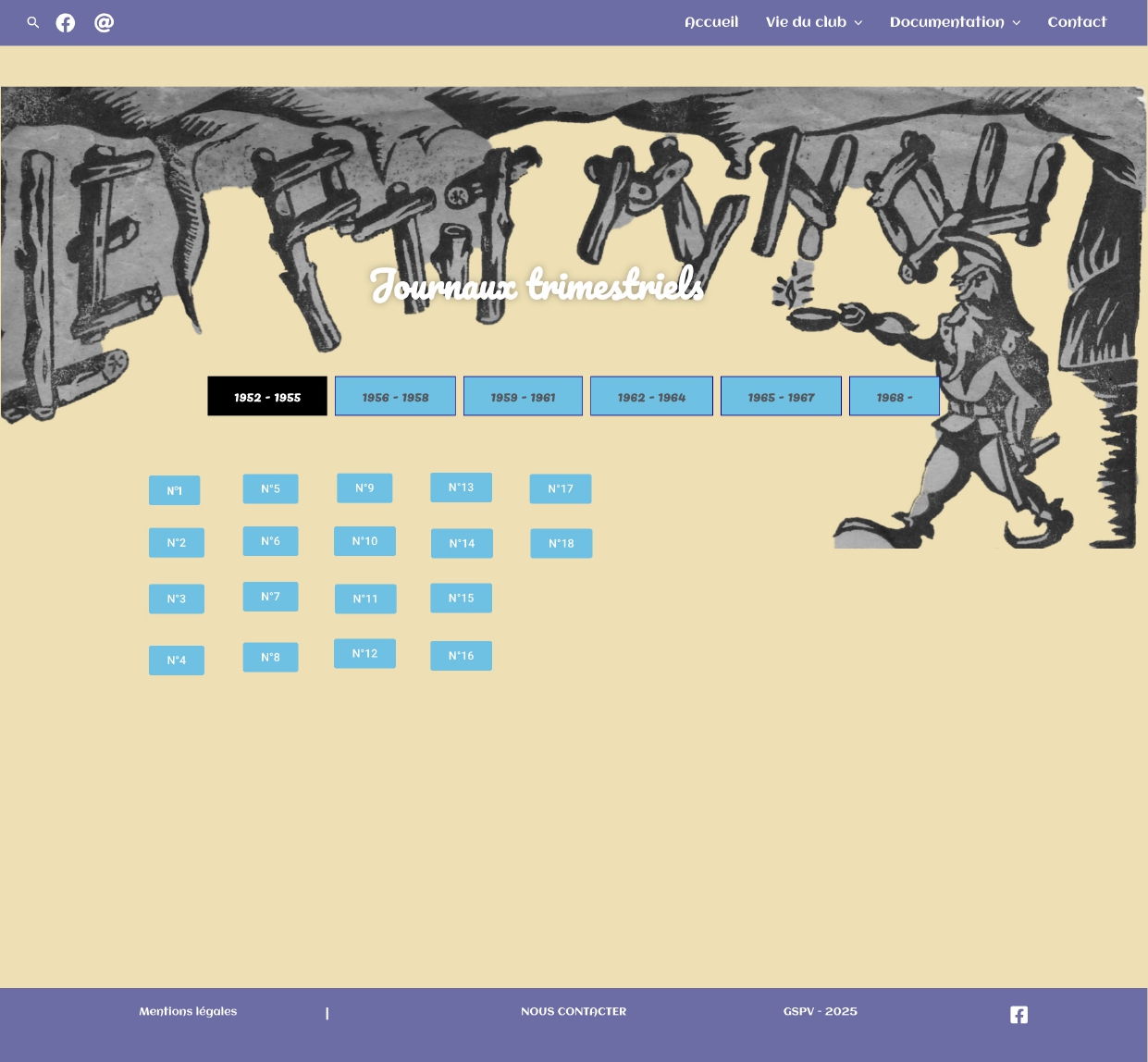Open the Mentions légales footer link
Viewport: 1148px width, 1062px height.
coord(188,1011)
